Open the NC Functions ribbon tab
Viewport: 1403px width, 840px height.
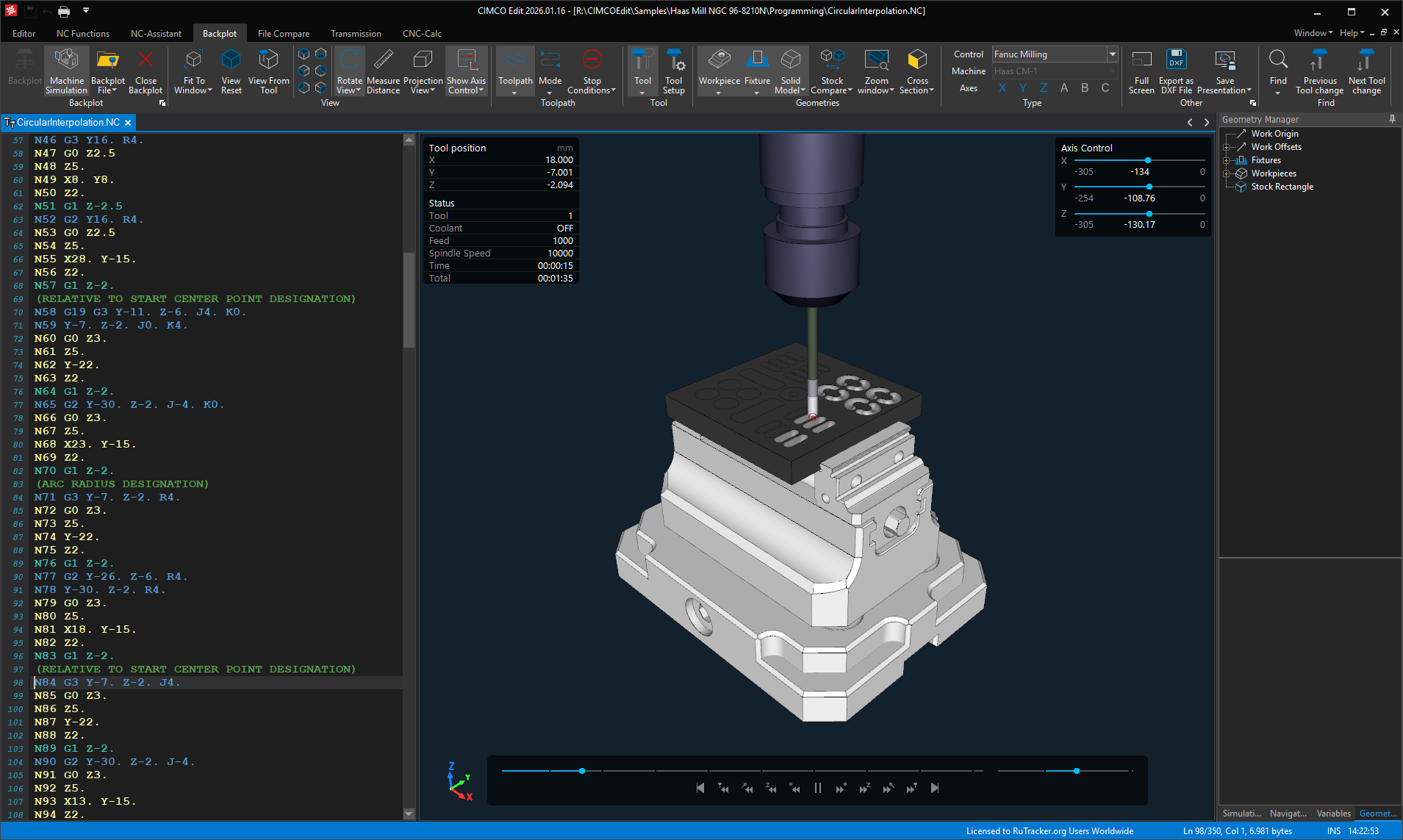(83, 34)
